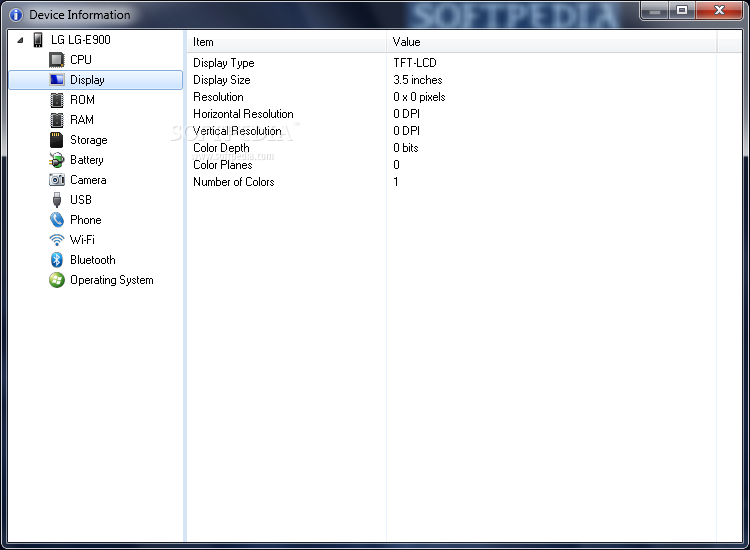Click the Phone handset icon
This screenshot has width=750, height=550.
56,220
